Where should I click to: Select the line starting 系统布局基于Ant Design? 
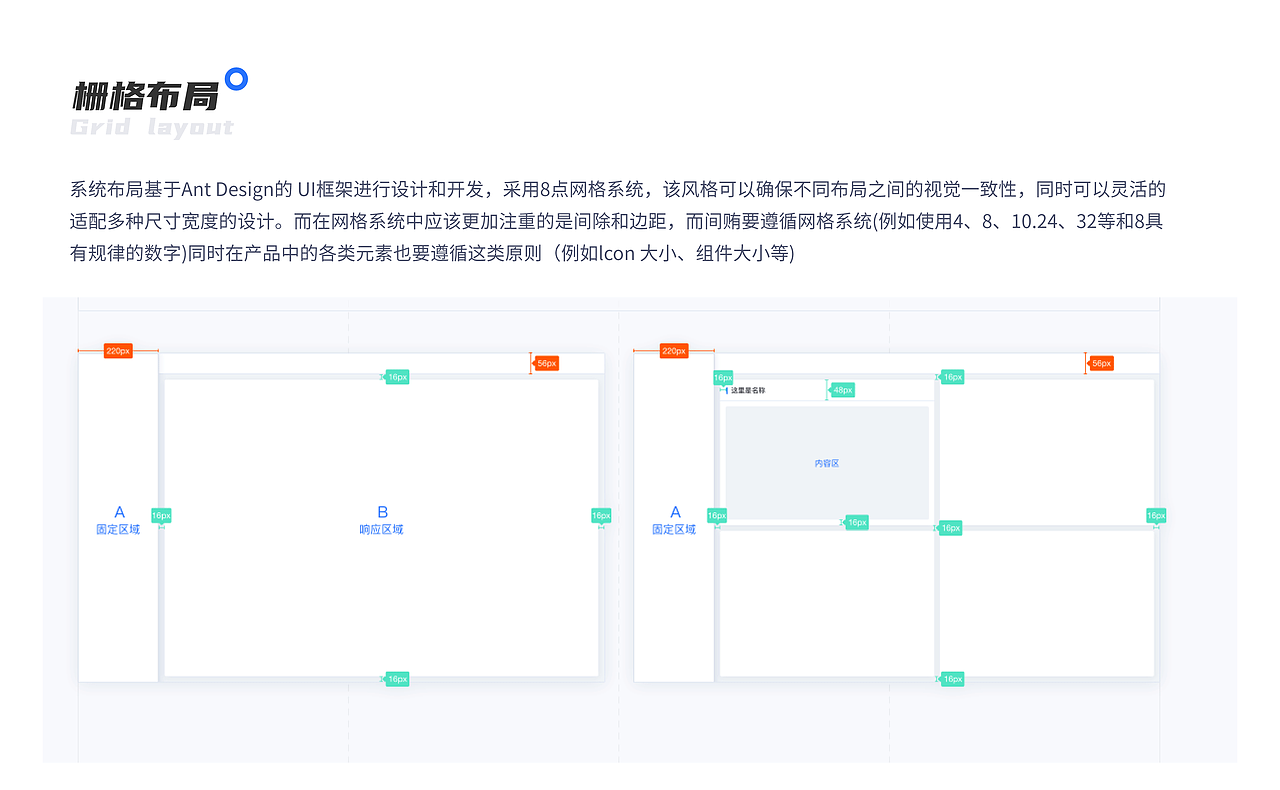pyautogui.click(x=618, y=189)
